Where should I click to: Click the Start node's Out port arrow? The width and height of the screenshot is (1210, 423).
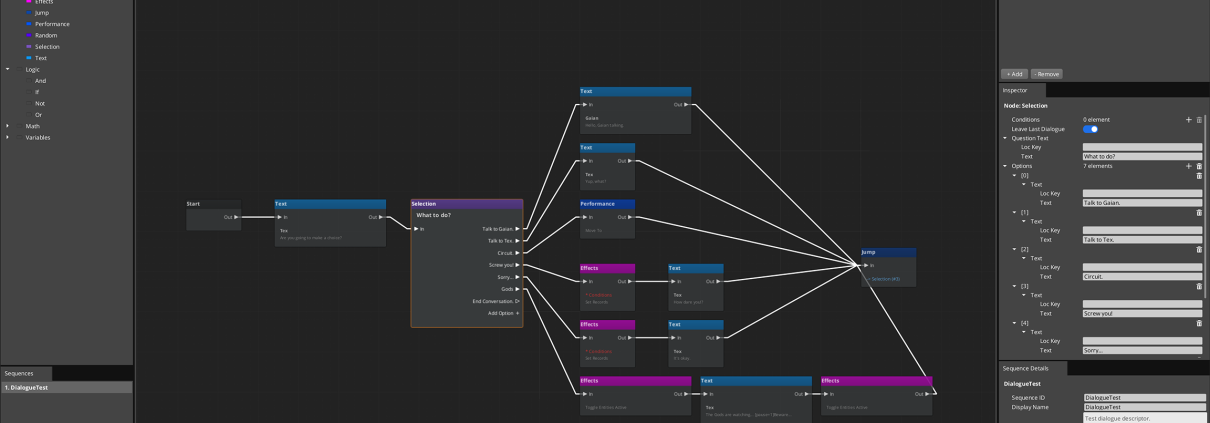click(236, 217)
